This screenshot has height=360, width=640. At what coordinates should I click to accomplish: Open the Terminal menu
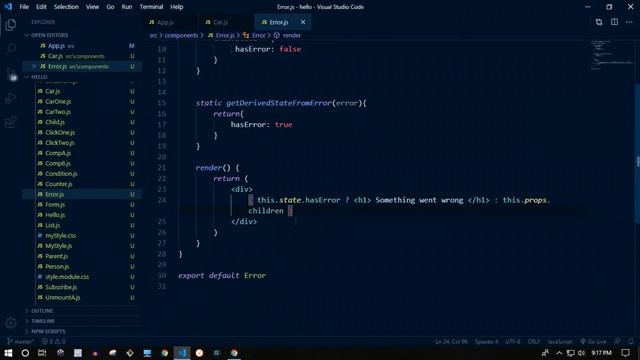tap(151, 7)
